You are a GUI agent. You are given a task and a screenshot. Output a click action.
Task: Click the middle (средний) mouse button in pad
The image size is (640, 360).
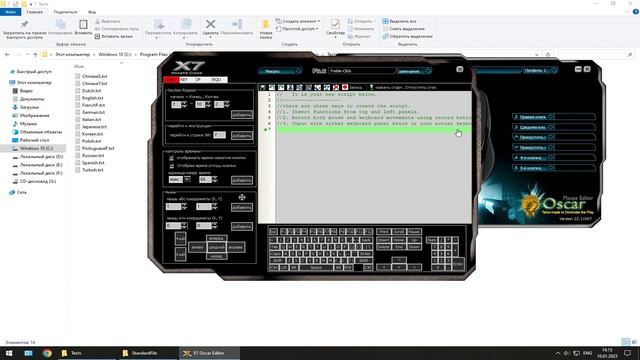216,247
